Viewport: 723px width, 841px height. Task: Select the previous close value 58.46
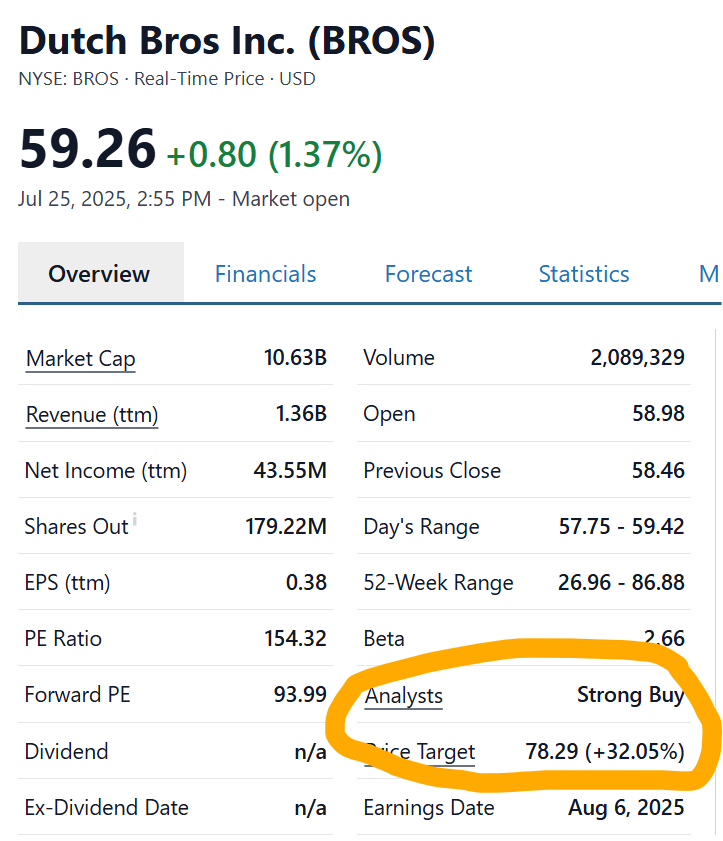point(658,470)
